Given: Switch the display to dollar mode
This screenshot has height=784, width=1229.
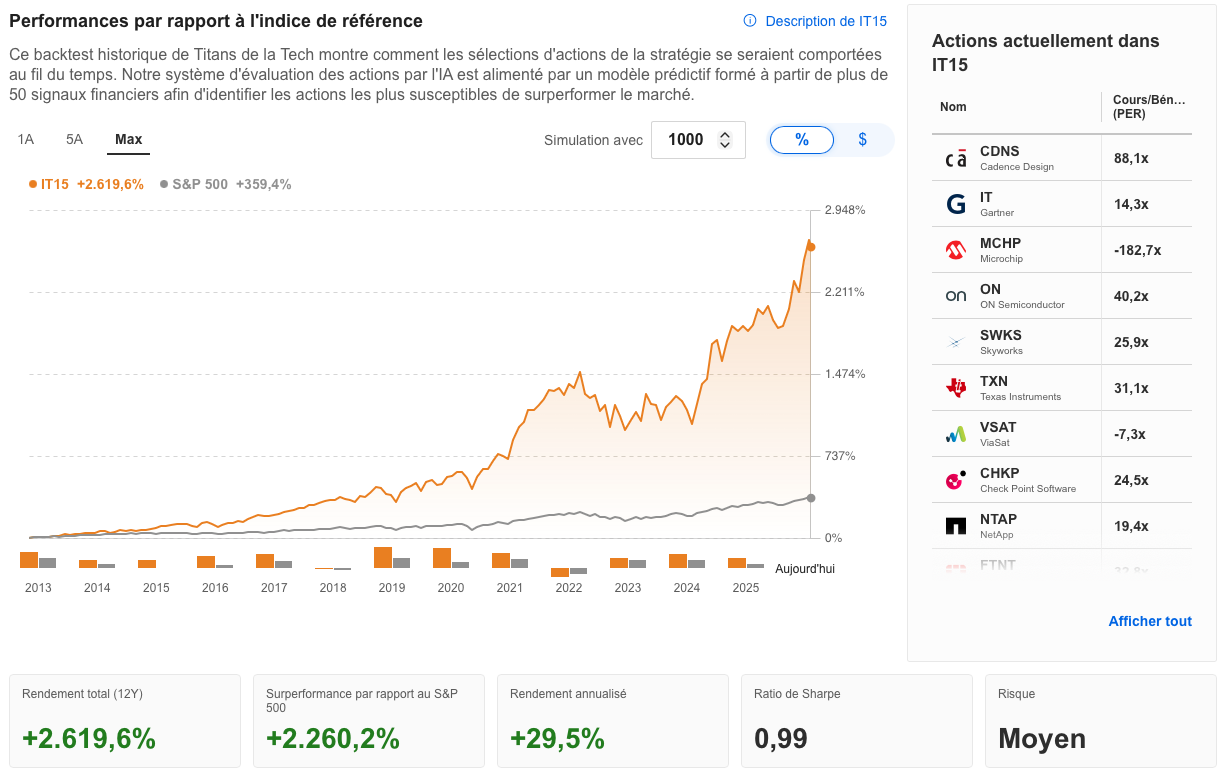Looking at the screenshot, I should click(x=862, y=140).
